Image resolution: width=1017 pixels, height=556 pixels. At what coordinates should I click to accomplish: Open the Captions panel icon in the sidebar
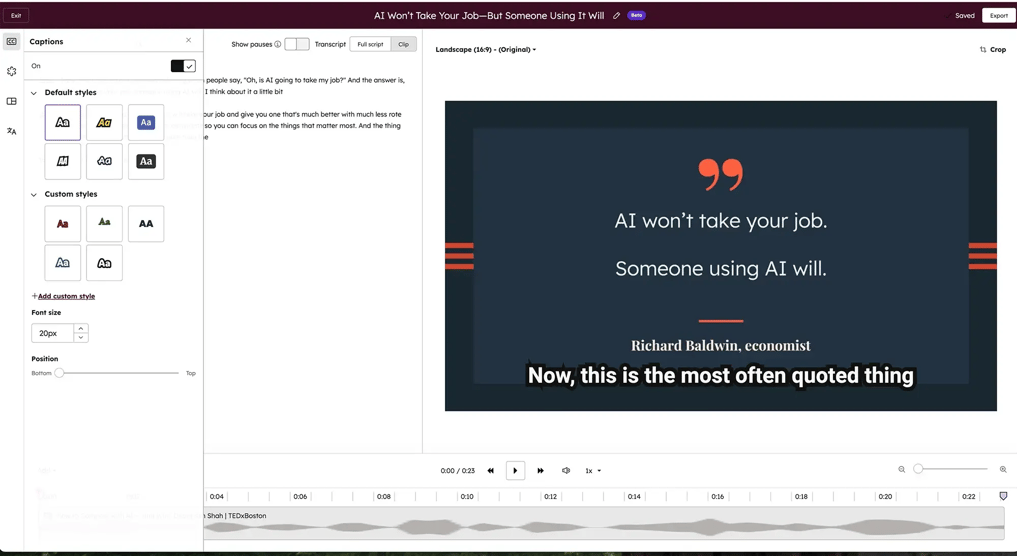(x=11, y=42)
